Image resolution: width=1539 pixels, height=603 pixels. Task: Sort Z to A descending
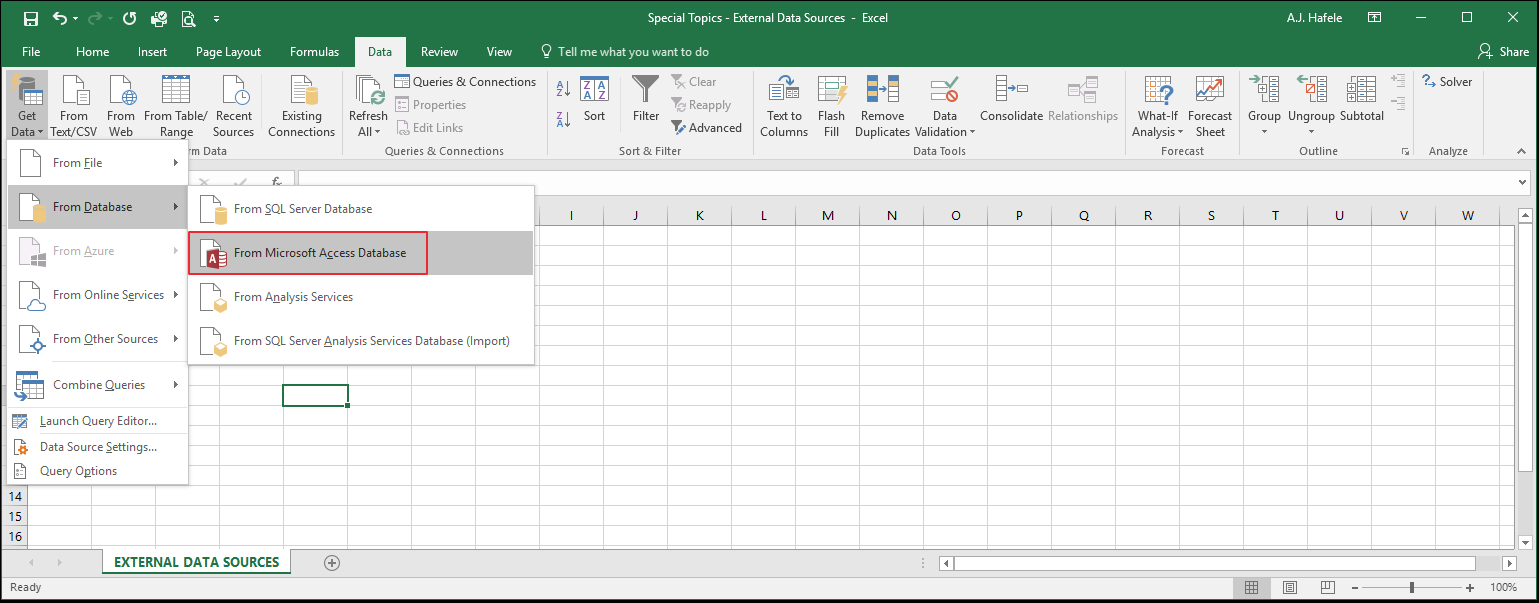(563, 118)
